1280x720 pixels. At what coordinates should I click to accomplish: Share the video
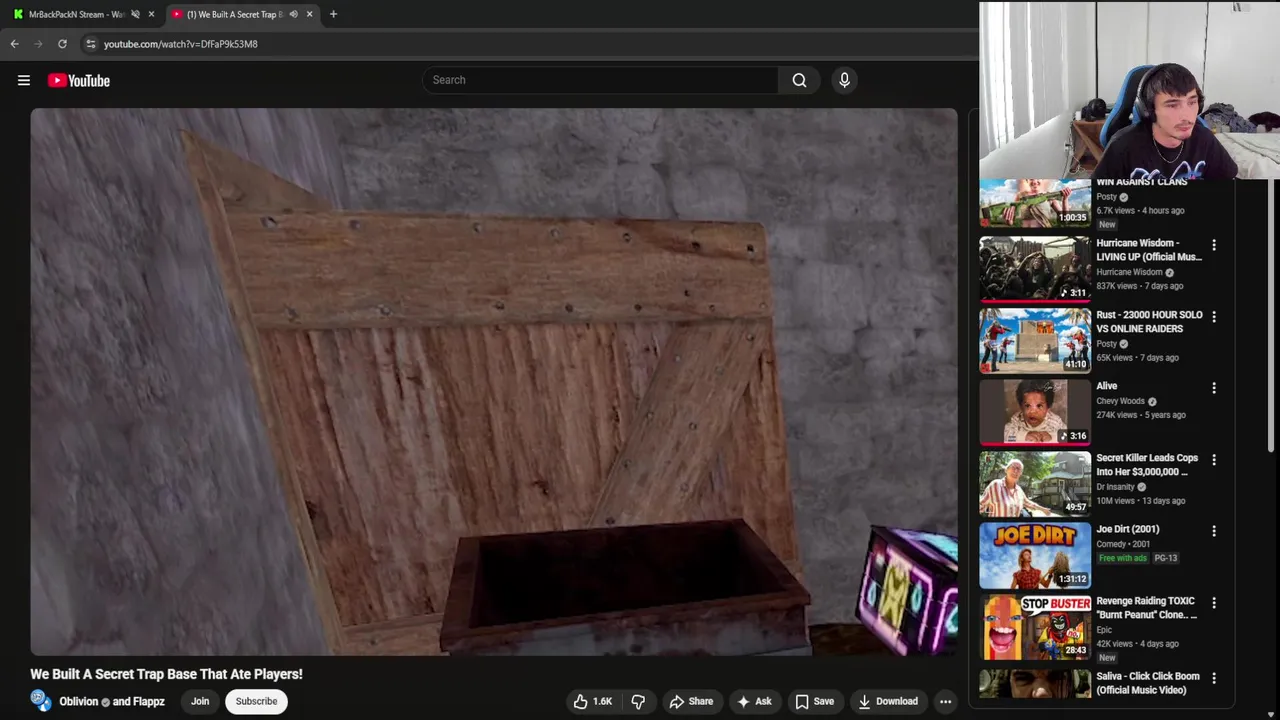tap(691, 701)
